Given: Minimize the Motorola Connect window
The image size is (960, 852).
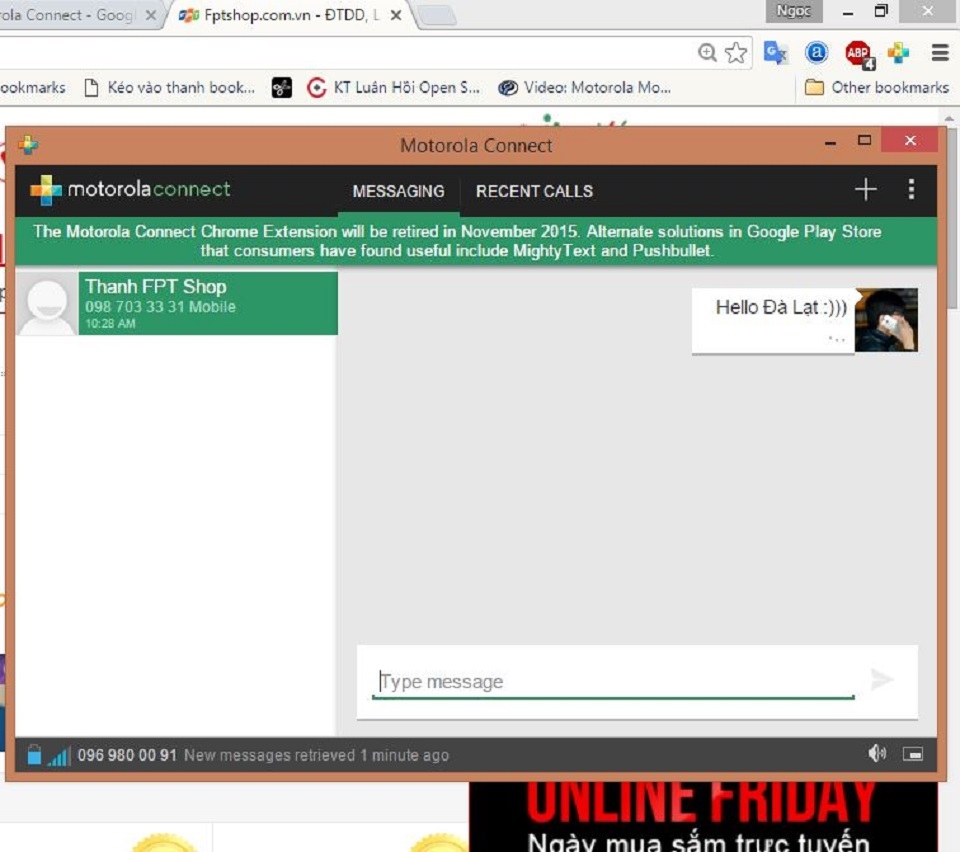Looking at the screenshot, I should click(x=830, y=142).
